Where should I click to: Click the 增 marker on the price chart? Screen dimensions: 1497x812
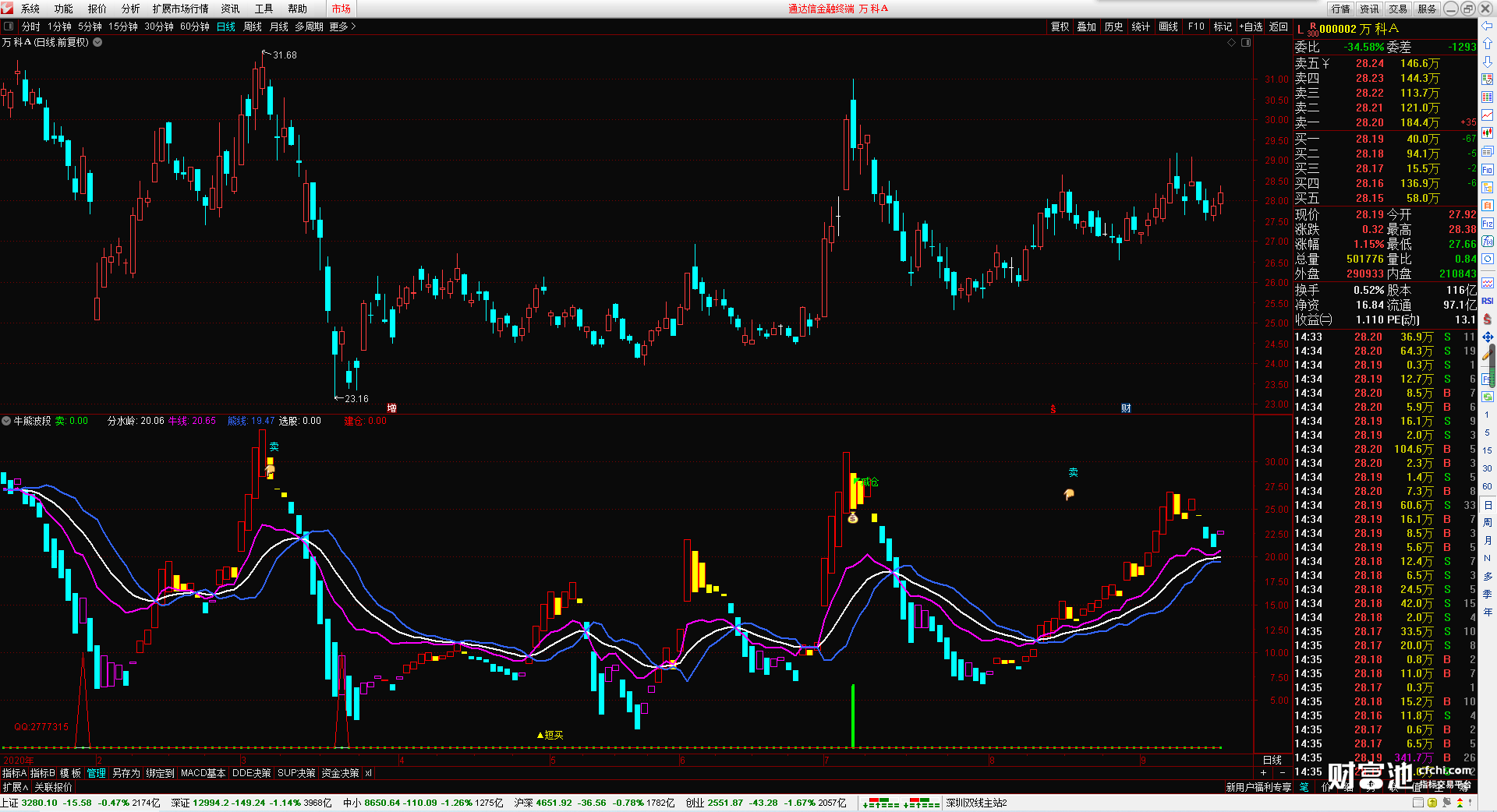point(391,408)
